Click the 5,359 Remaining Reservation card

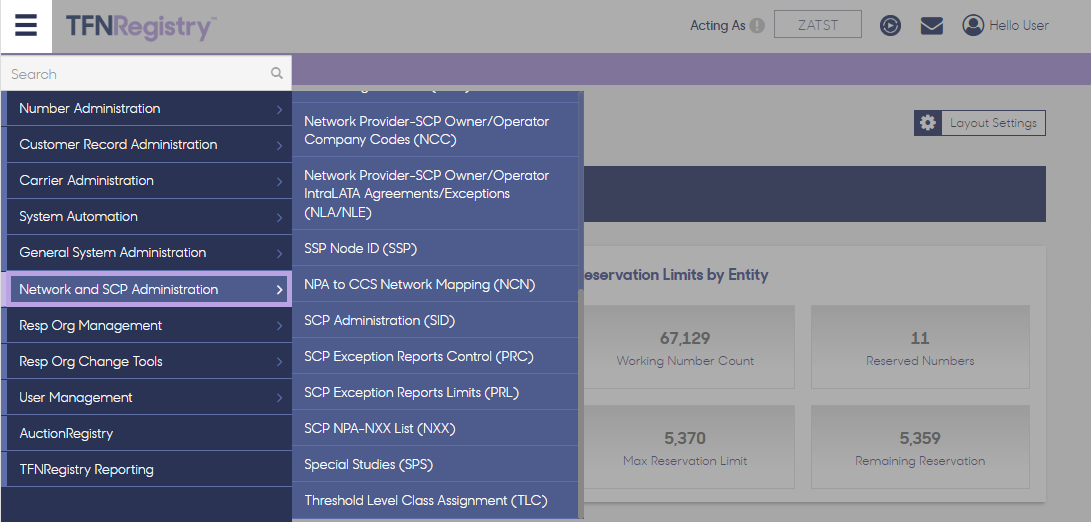(x=920, y=447)
